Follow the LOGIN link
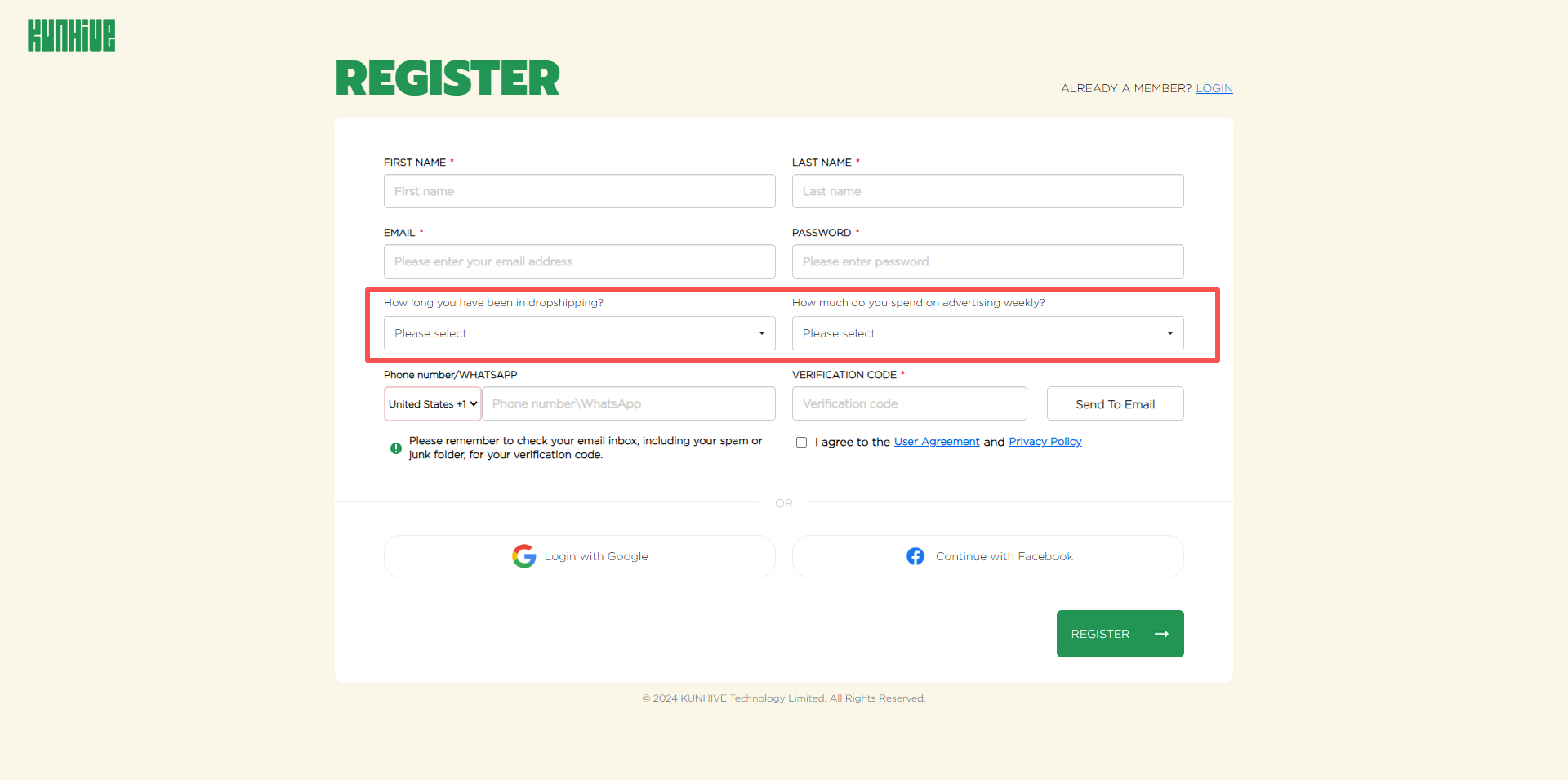This screenshot has height=780, width=1568. [1214, 88]
